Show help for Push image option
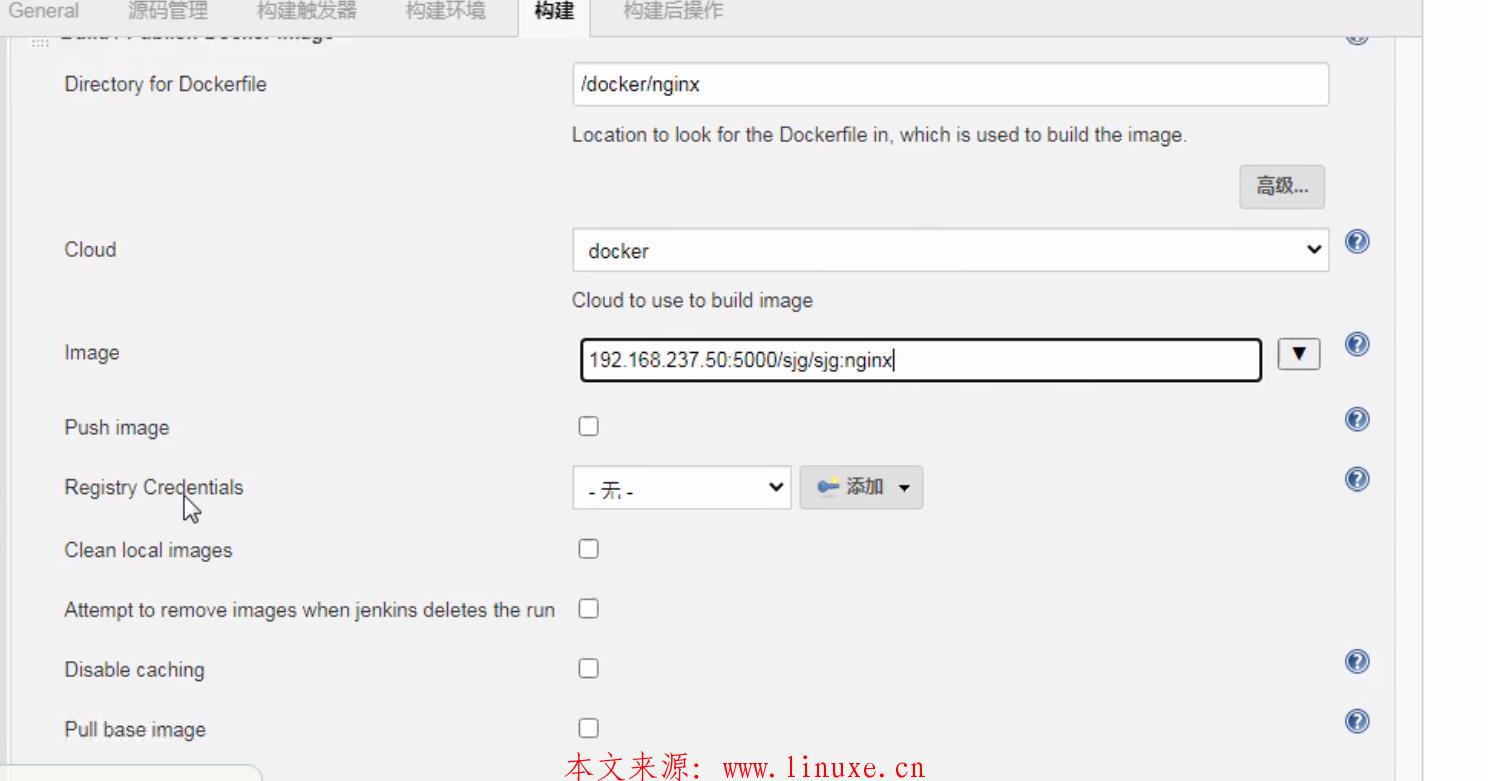 pyautogui.click(x=1357, y=419)
